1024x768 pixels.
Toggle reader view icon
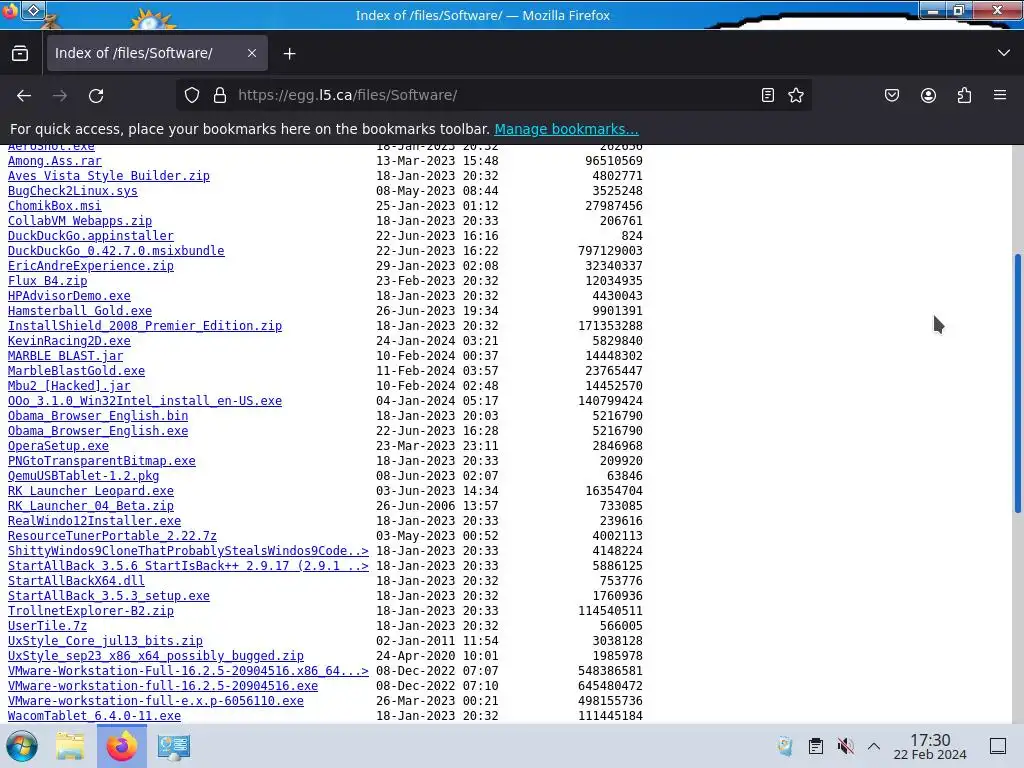click(x=768, y=95)
